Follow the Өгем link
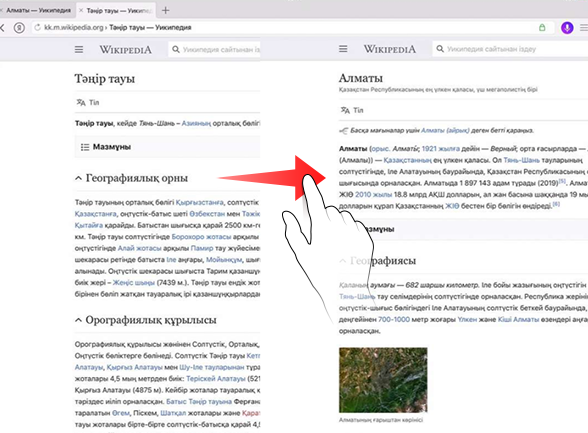The image size is (588, 433). pos(121,413)
